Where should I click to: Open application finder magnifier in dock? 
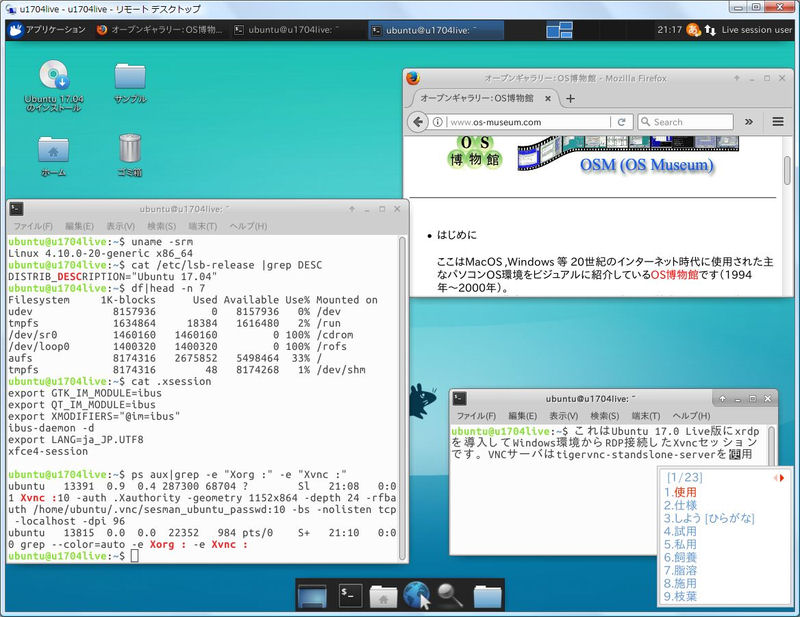pos(451,595)
